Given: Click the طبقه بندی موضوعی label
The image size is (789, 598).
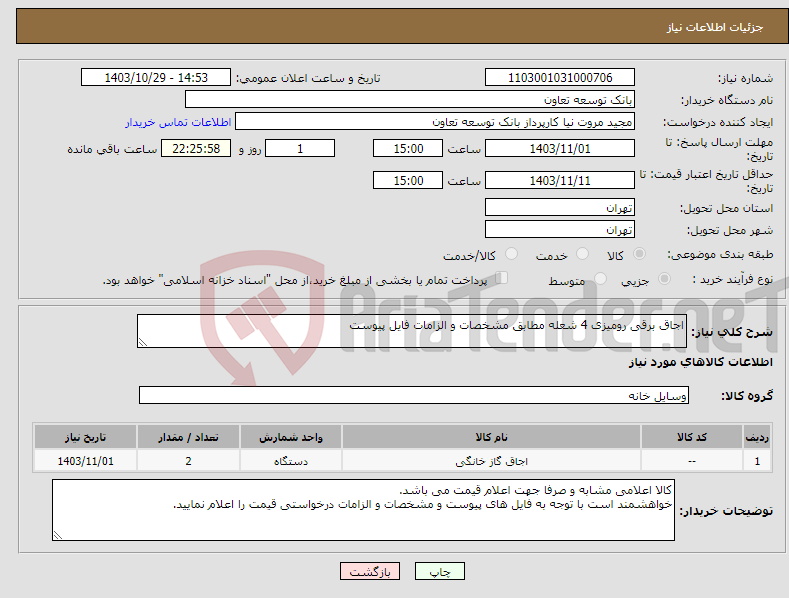Looking at the screenshot, I should point(720,254).
